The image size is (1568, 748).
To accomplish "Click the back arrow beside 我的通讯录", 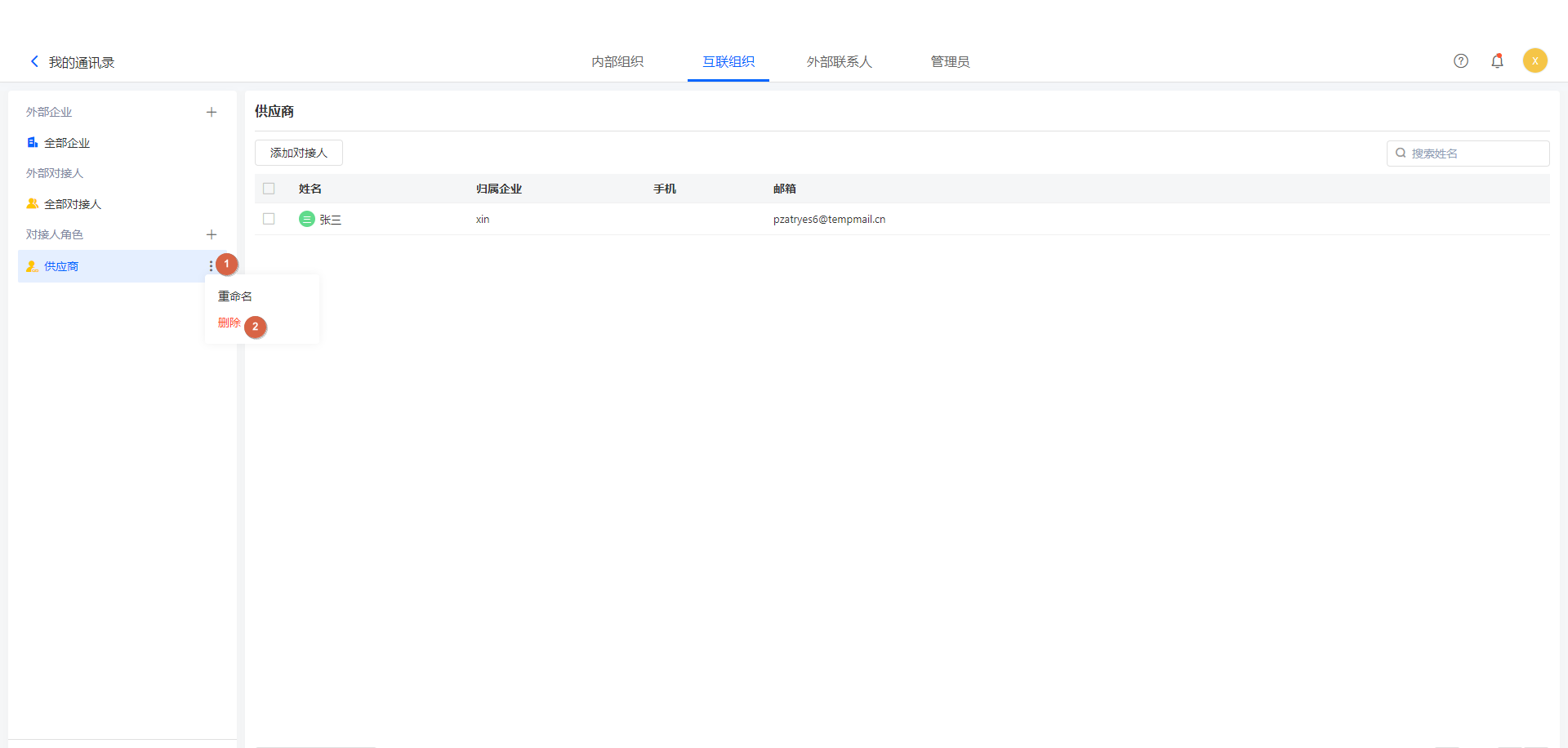I will coord(34,61).
